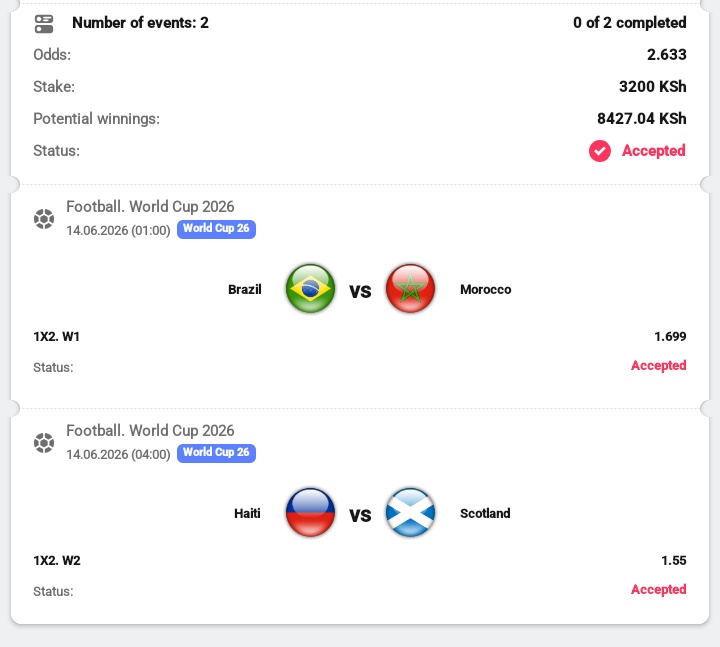Click the football icon for Brazil vs Morocco
720x647 pixels.
coord(44,219)
